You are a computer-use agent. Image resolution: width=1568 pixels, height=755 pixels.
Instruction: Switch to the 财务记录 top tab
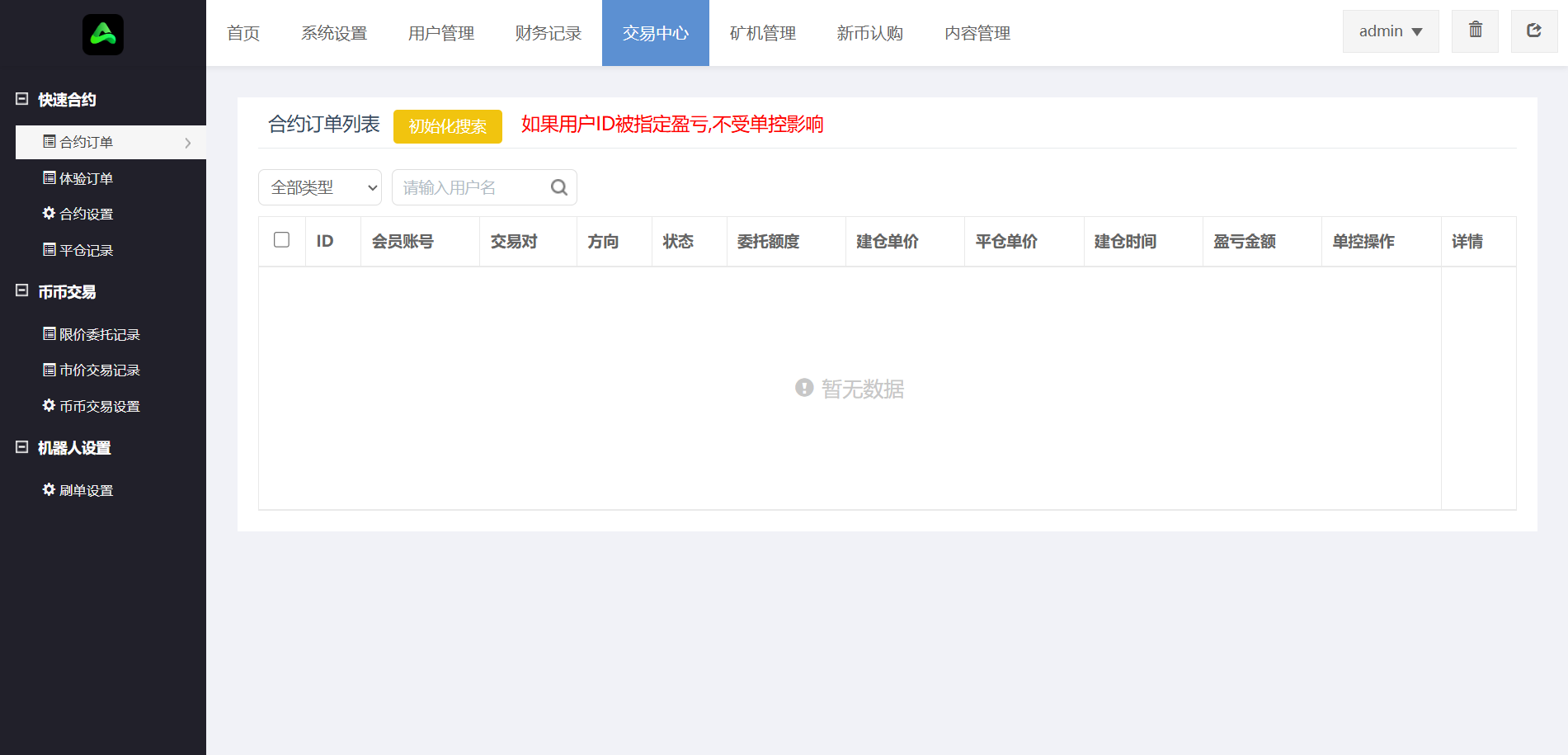tap(549, 33)
